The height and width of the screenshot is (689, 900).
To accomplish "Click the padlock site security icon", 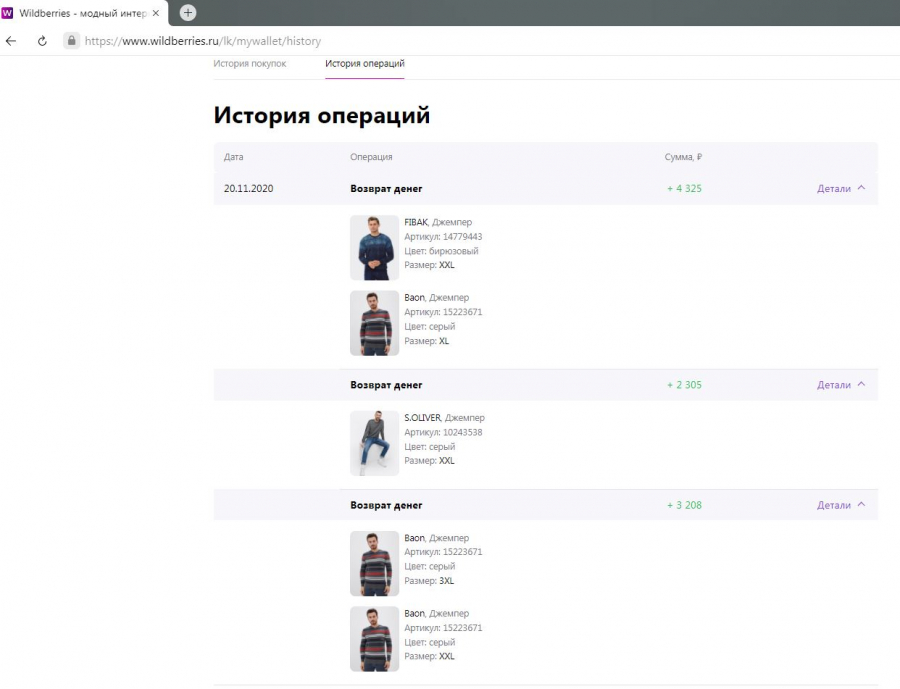I will pyautogui.click(x=71, y=41).
